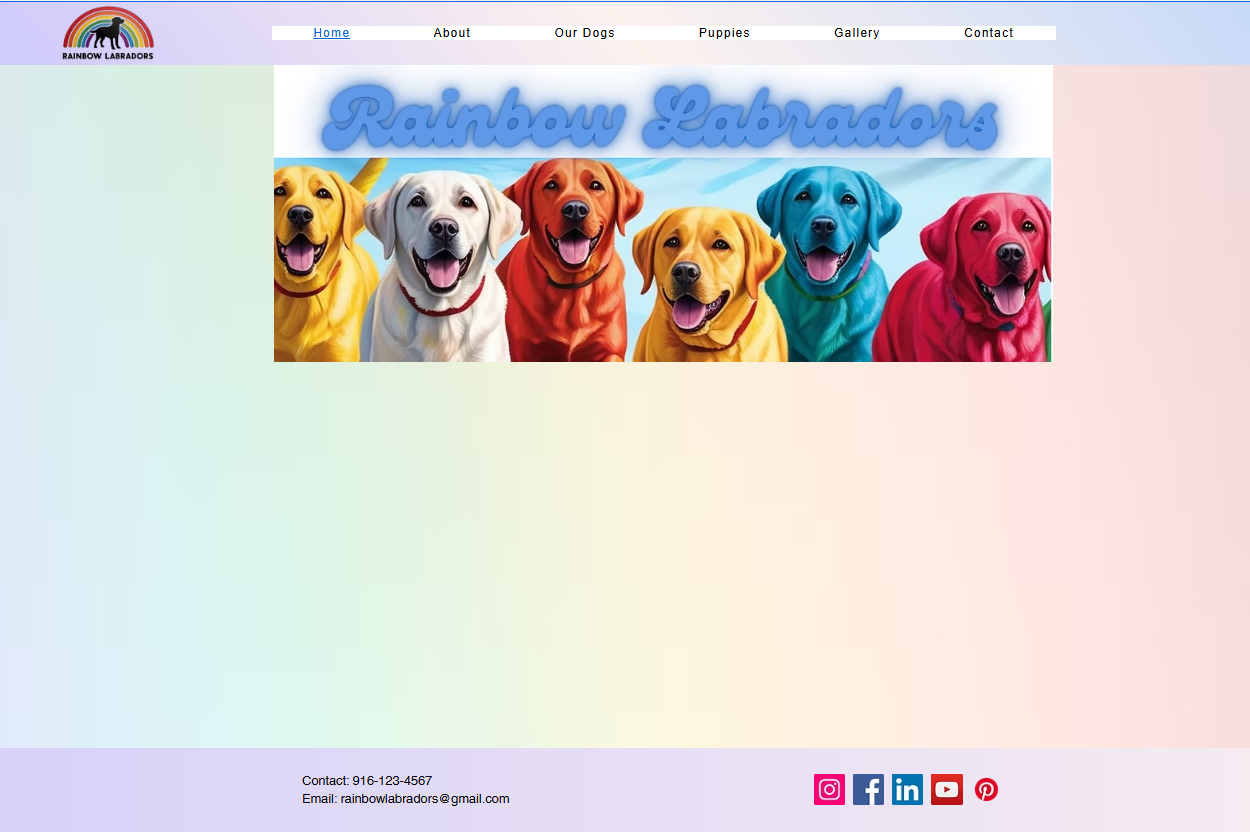Open the Pinterest page
Screen dimensions: 1250x836
[x=986, y=789]
